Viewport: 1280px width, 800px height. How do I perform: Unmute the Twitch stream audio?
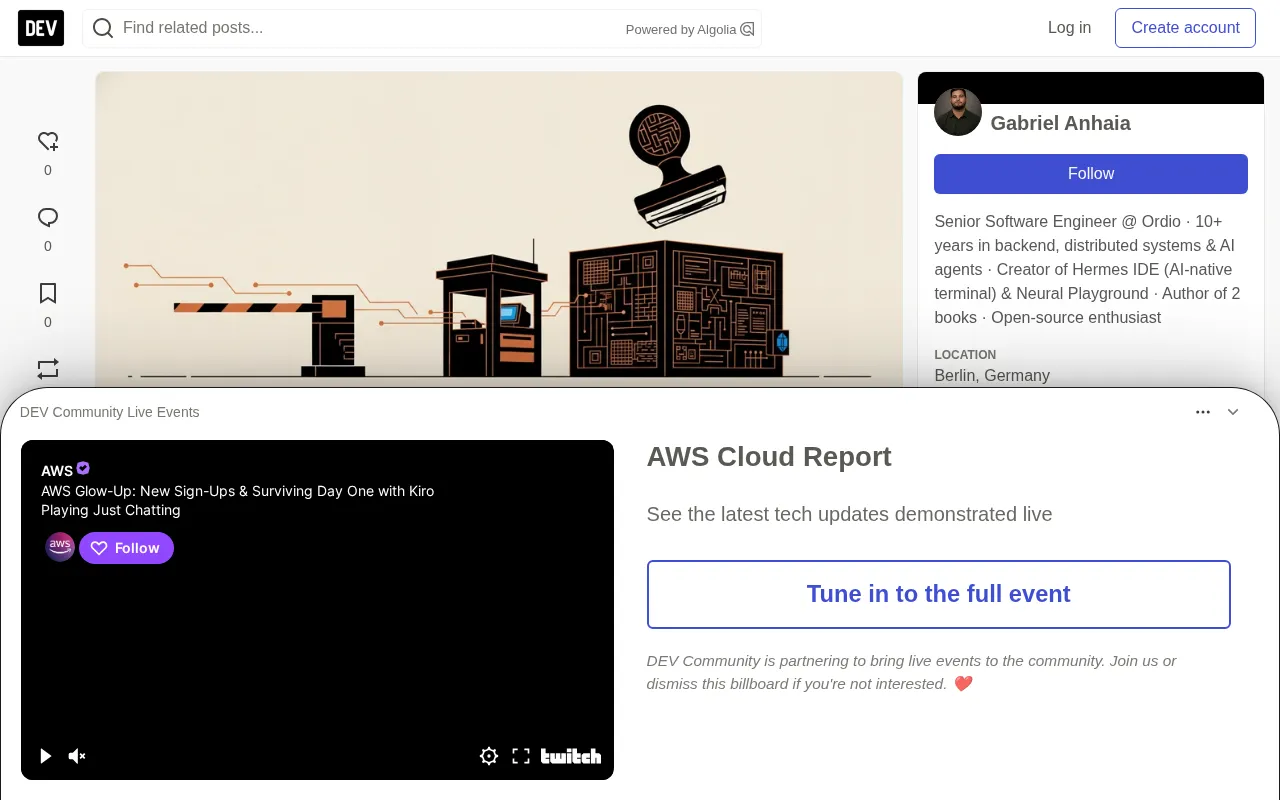(77, 756)
